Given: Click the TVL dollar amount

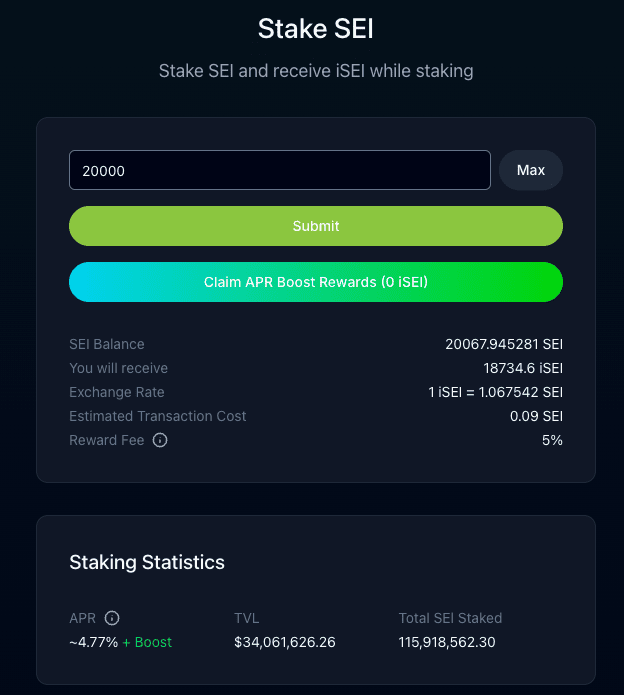Looking at the screenshot, I should [x=284, y=642].
